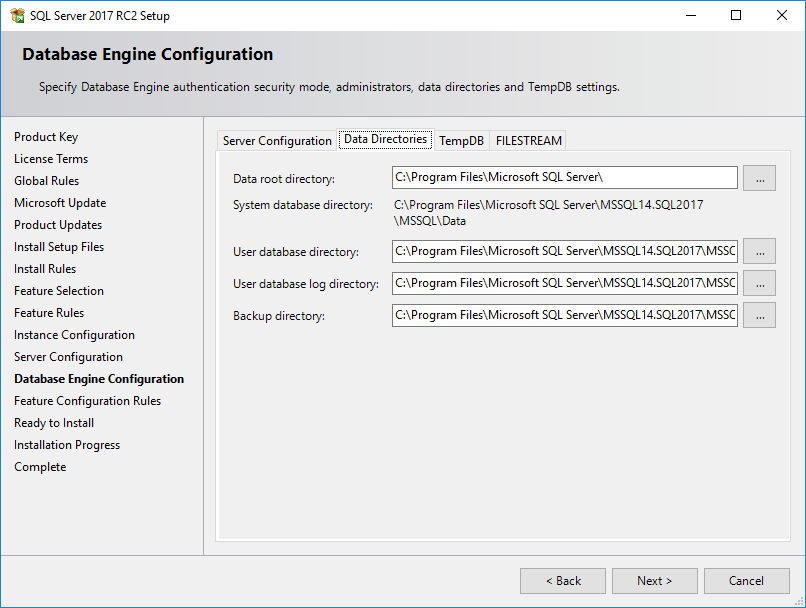806x608 pixels.
Task: Proceed with the Next button
Action: 654,581
